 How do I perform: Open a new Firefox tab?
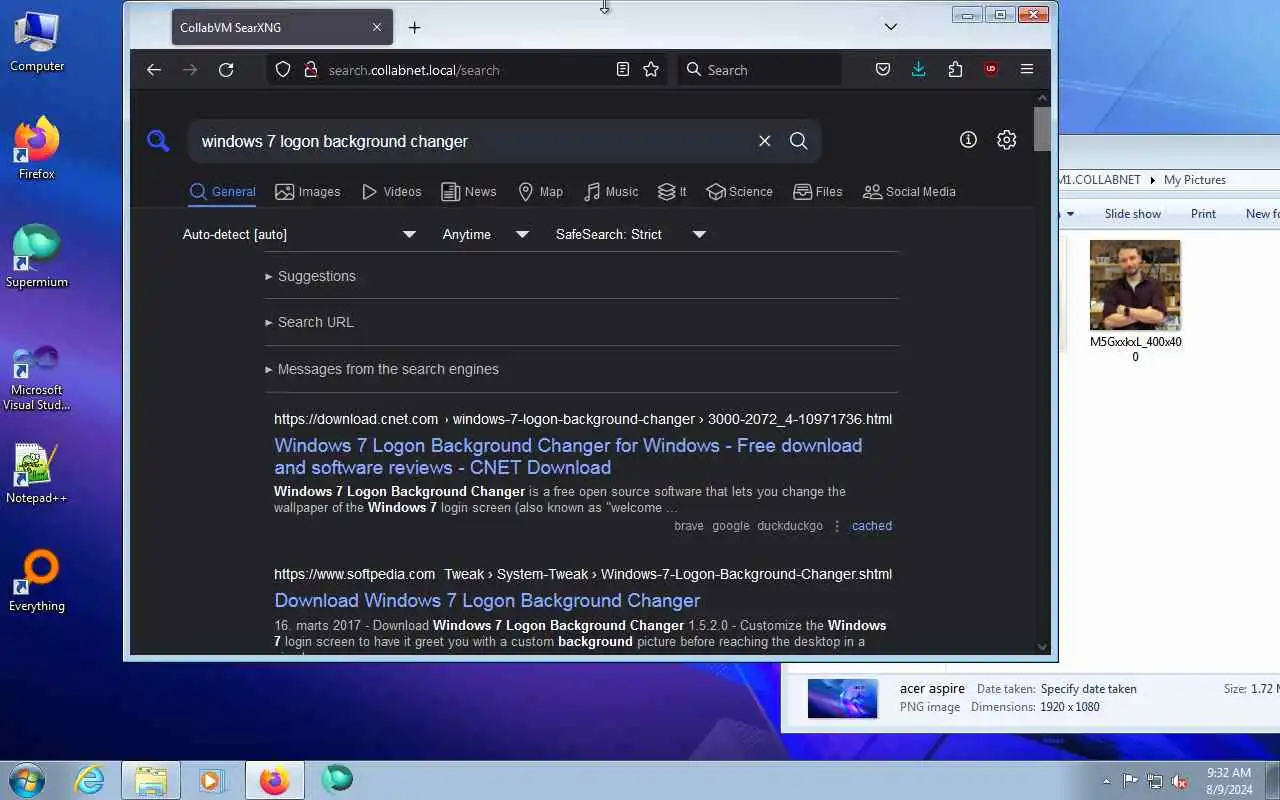point(414,27)
